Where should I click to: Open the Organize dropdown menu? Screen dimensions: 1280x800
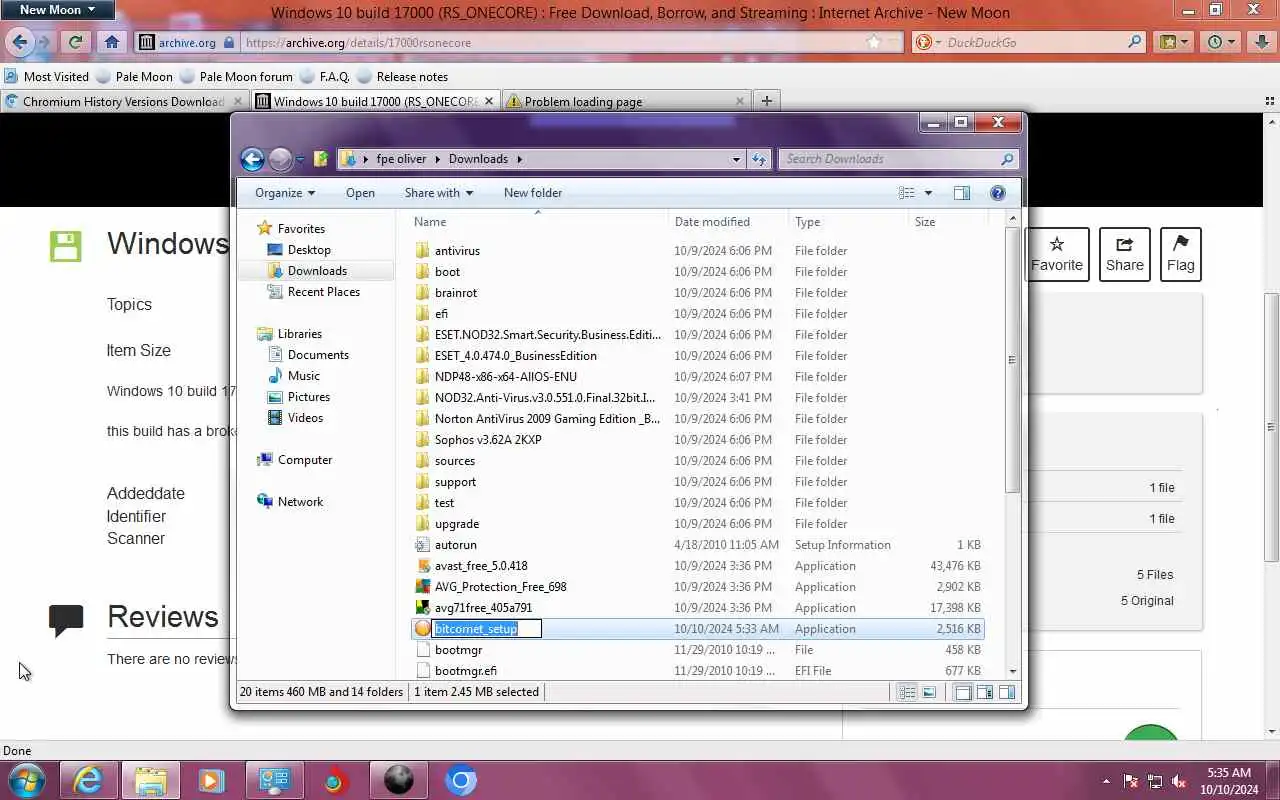[285, 193]
